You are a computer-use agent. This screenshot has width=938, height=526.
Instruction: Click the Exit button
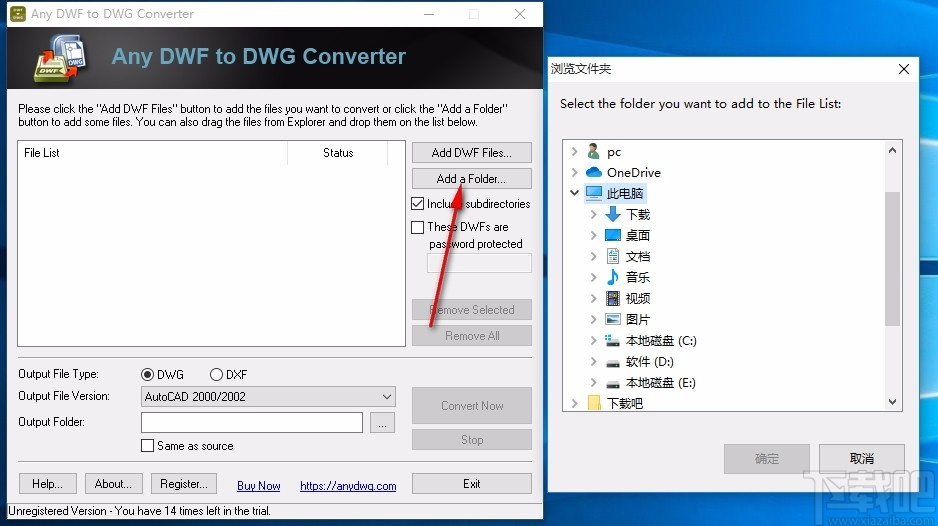471,484
